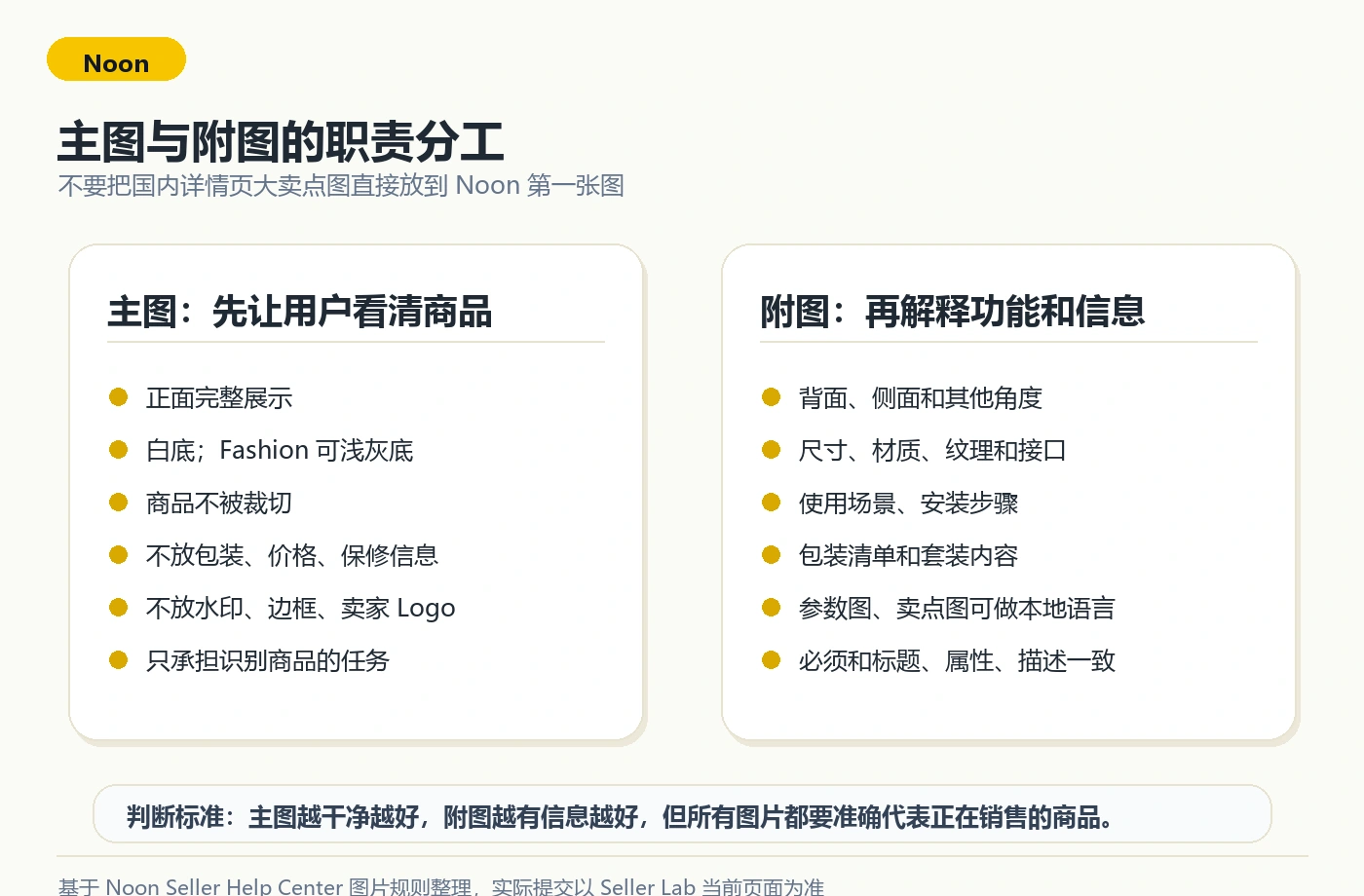Click the bullet dot beside 背面、侧面和其他角度
The image size is (1364, 896).
[772, 396]
